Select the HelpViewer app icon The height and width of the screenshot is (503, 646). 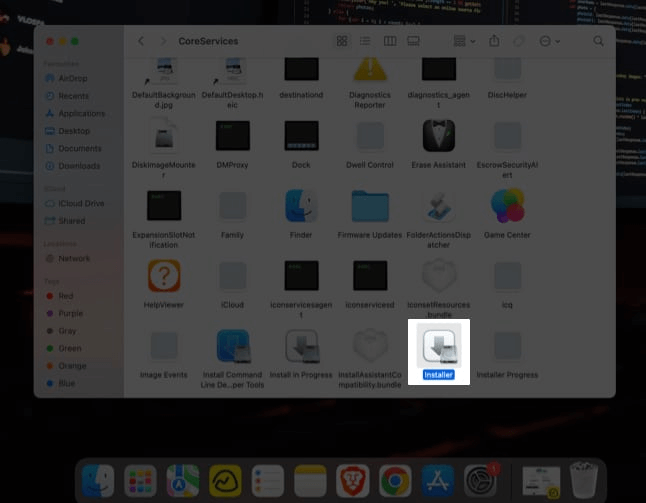[164, 276]
